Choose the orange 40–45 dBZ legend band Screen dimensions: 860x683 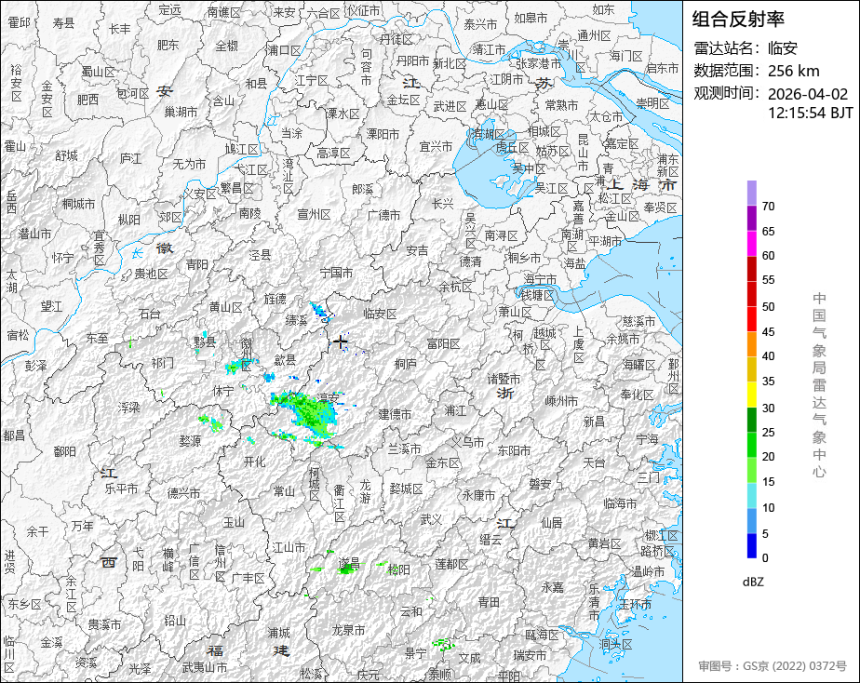click(751, 344)
